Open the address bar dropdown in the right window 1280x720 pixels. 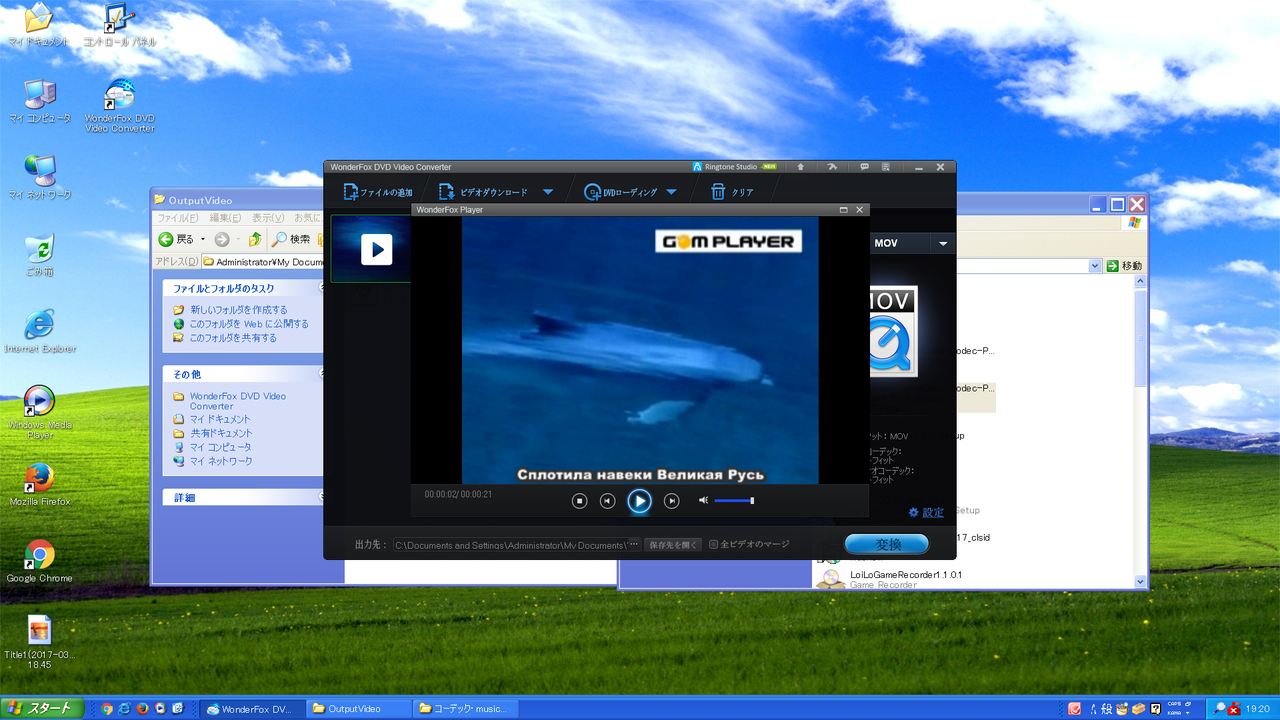tap(1094, 266)
